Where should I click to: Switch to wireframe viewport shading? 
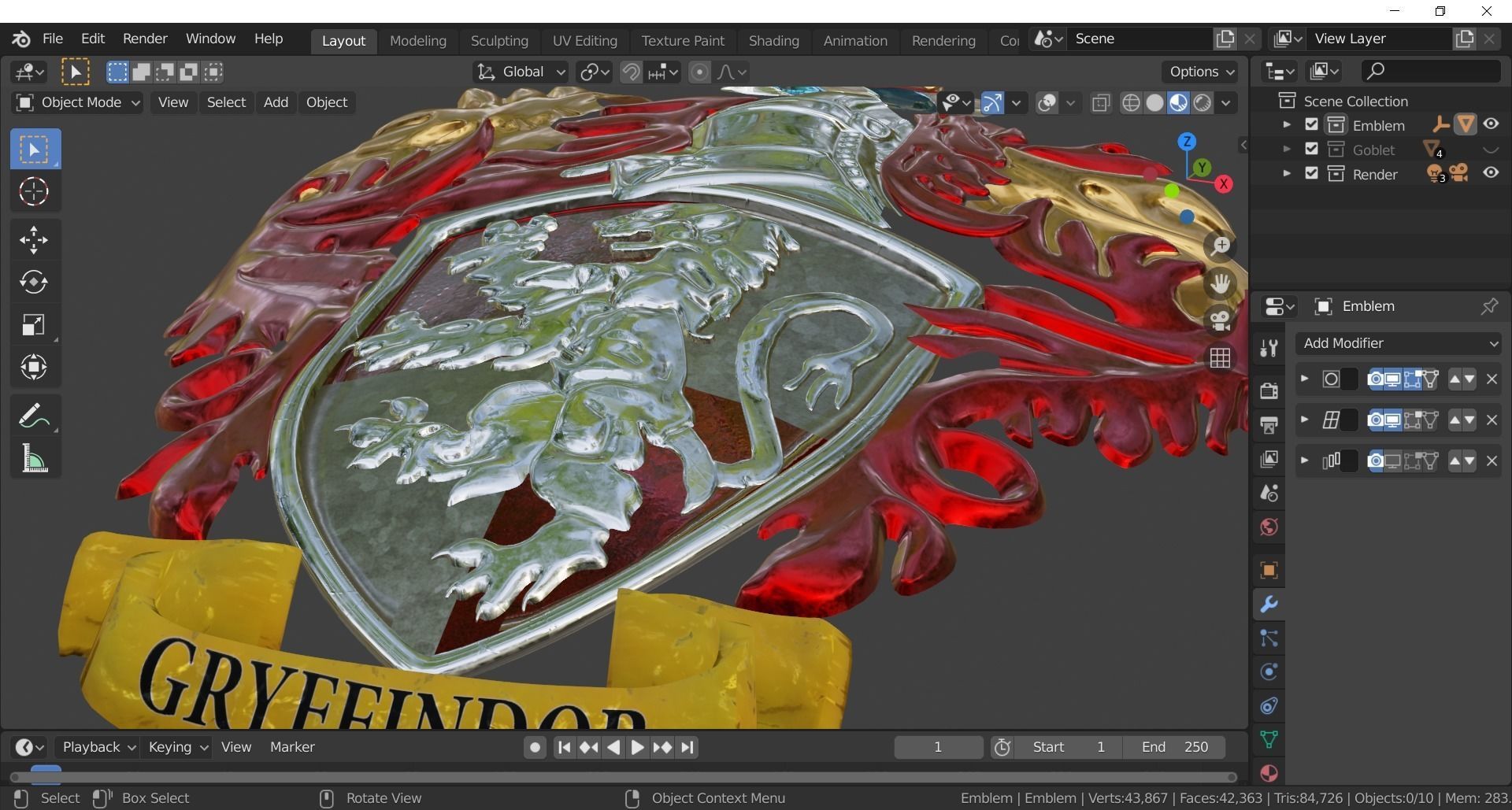click(x=1131, y=103)
